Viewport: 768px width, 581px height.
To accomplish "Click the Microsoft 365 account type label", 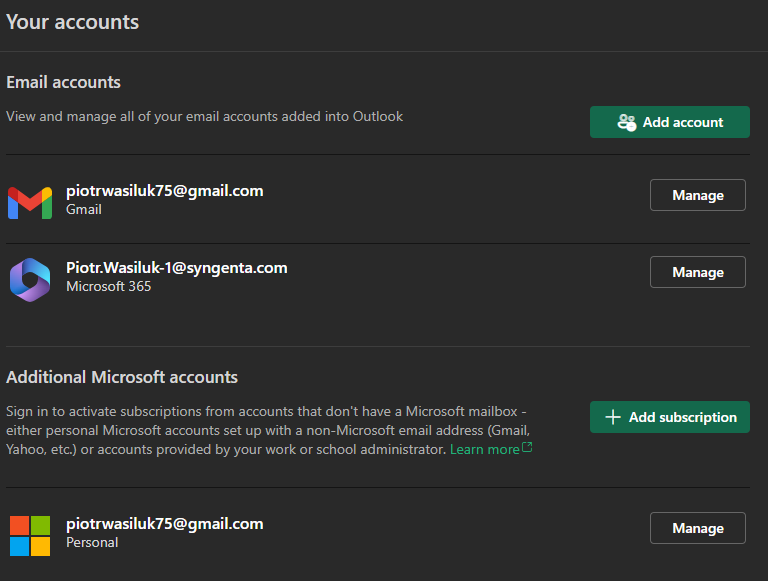I will click(109, 286).
